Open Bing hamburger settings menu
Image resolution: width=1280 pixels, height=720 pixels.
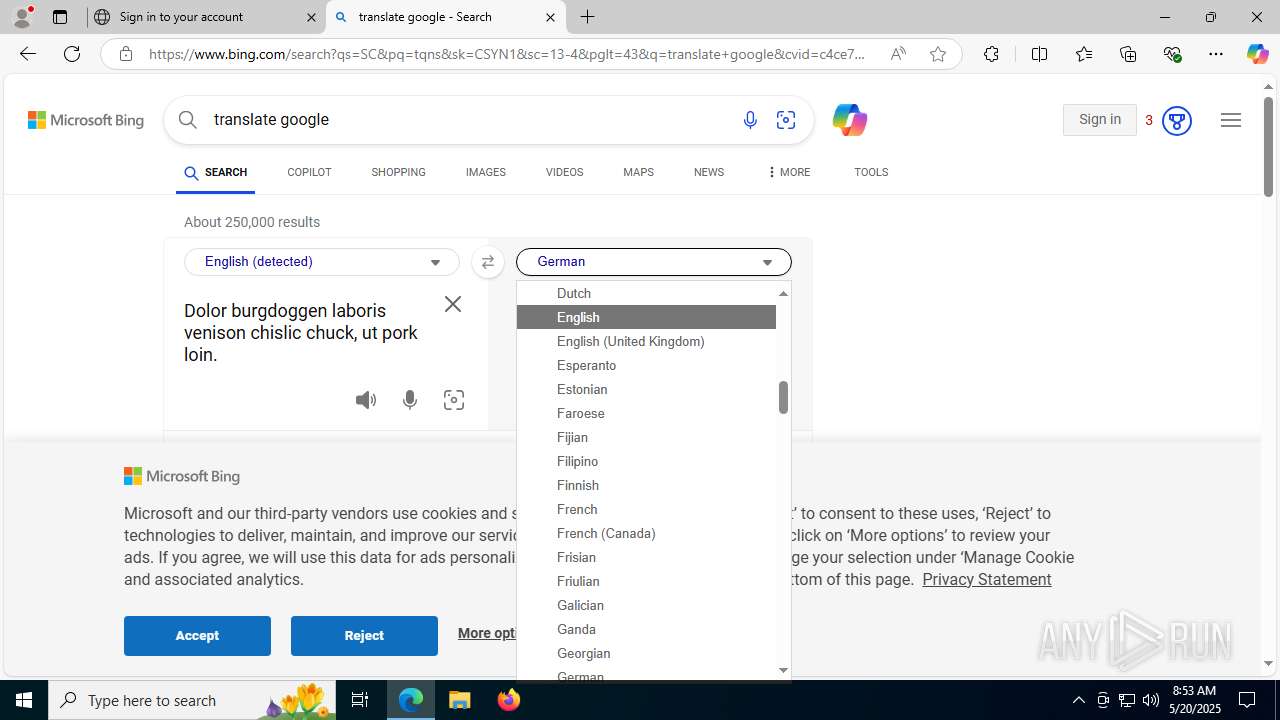click(x=1231, y=120)
